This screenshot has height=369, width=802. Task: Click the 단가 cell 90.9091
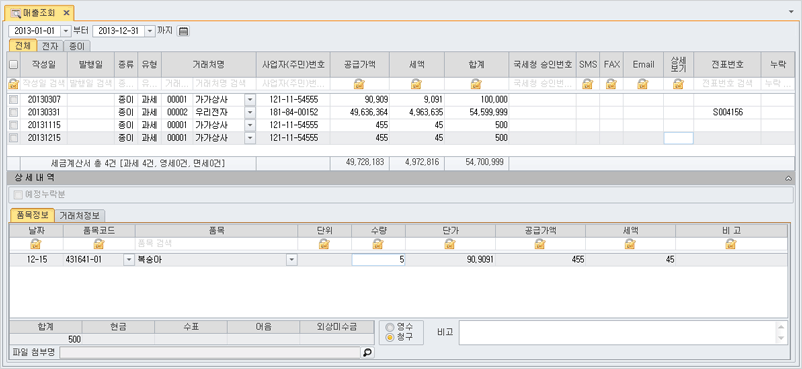[450, 260]
